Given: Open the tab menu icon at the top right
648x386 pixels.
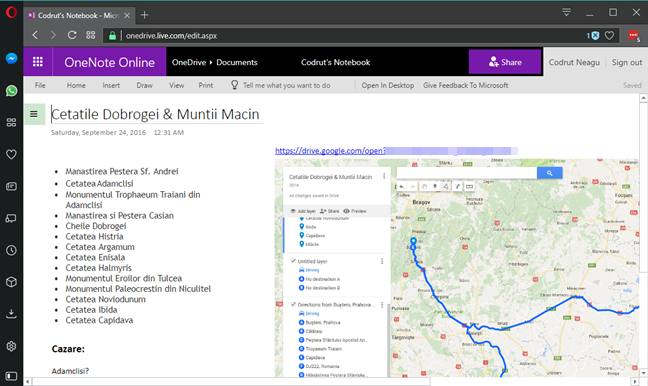Looking at the screenshot, I should point(567,12).
